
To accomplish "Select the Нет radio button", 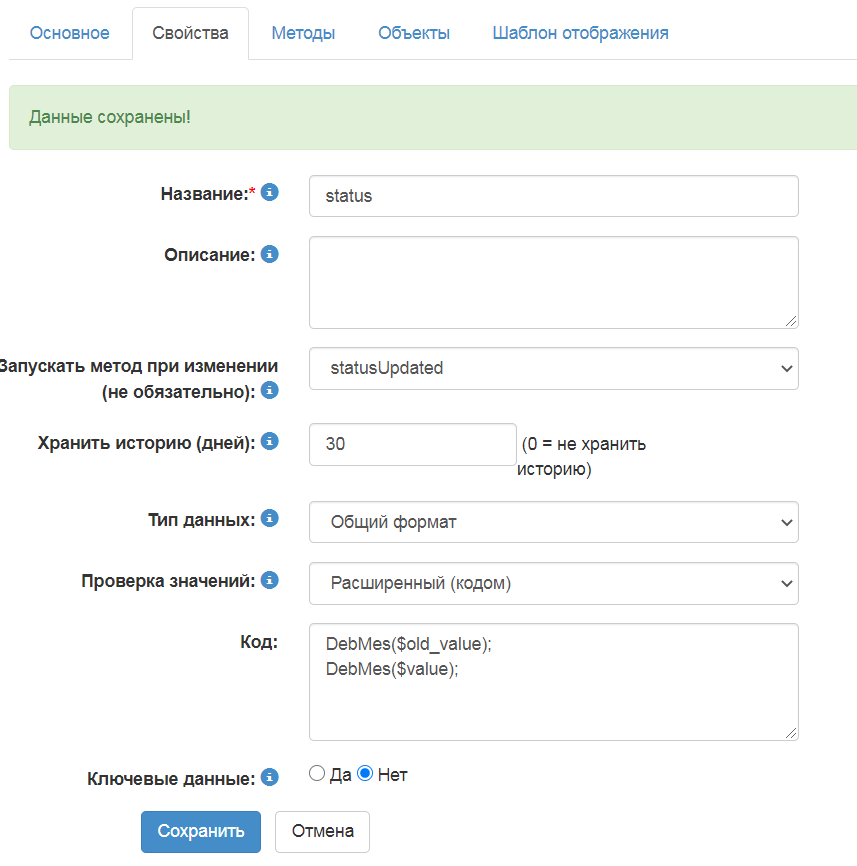I will click(365, 774).
